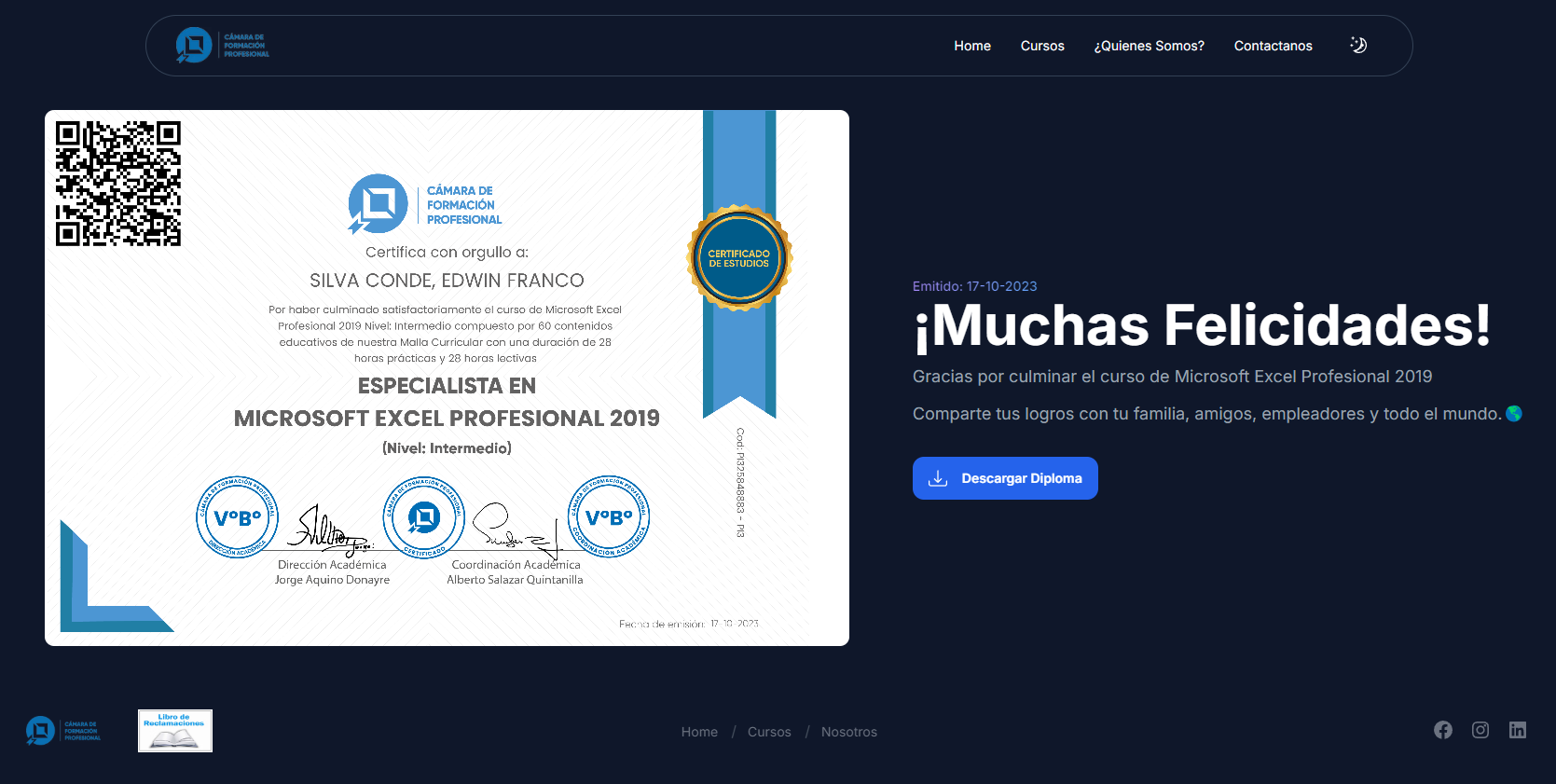Image resolution: width=1556 pixels, height=784 pixels.
Task: Click the '¡Muchas Felicidades!' heading
Action: 1202,325
